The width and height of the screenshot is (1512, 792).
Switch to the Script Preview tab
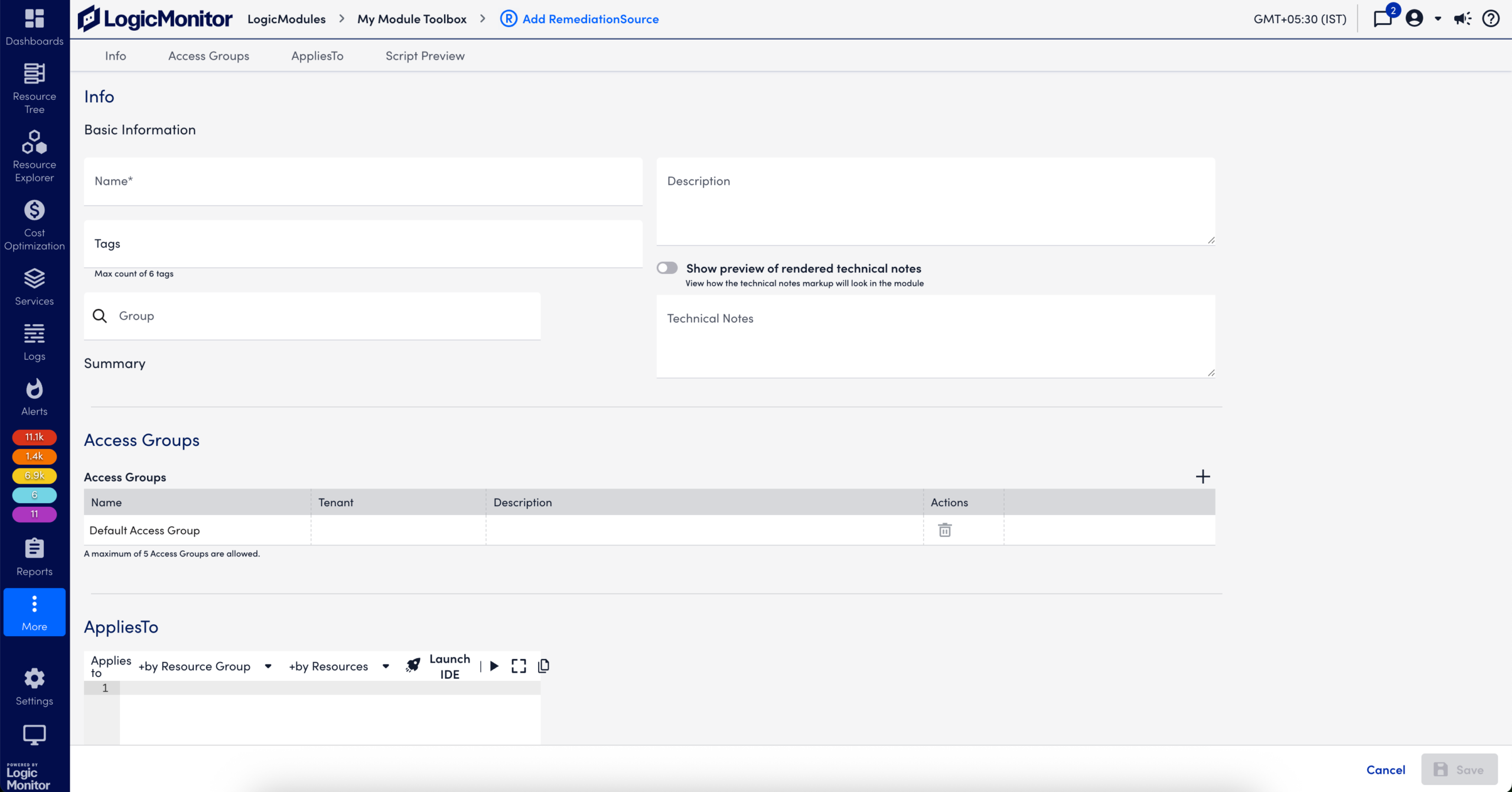(x=425, y=56)
